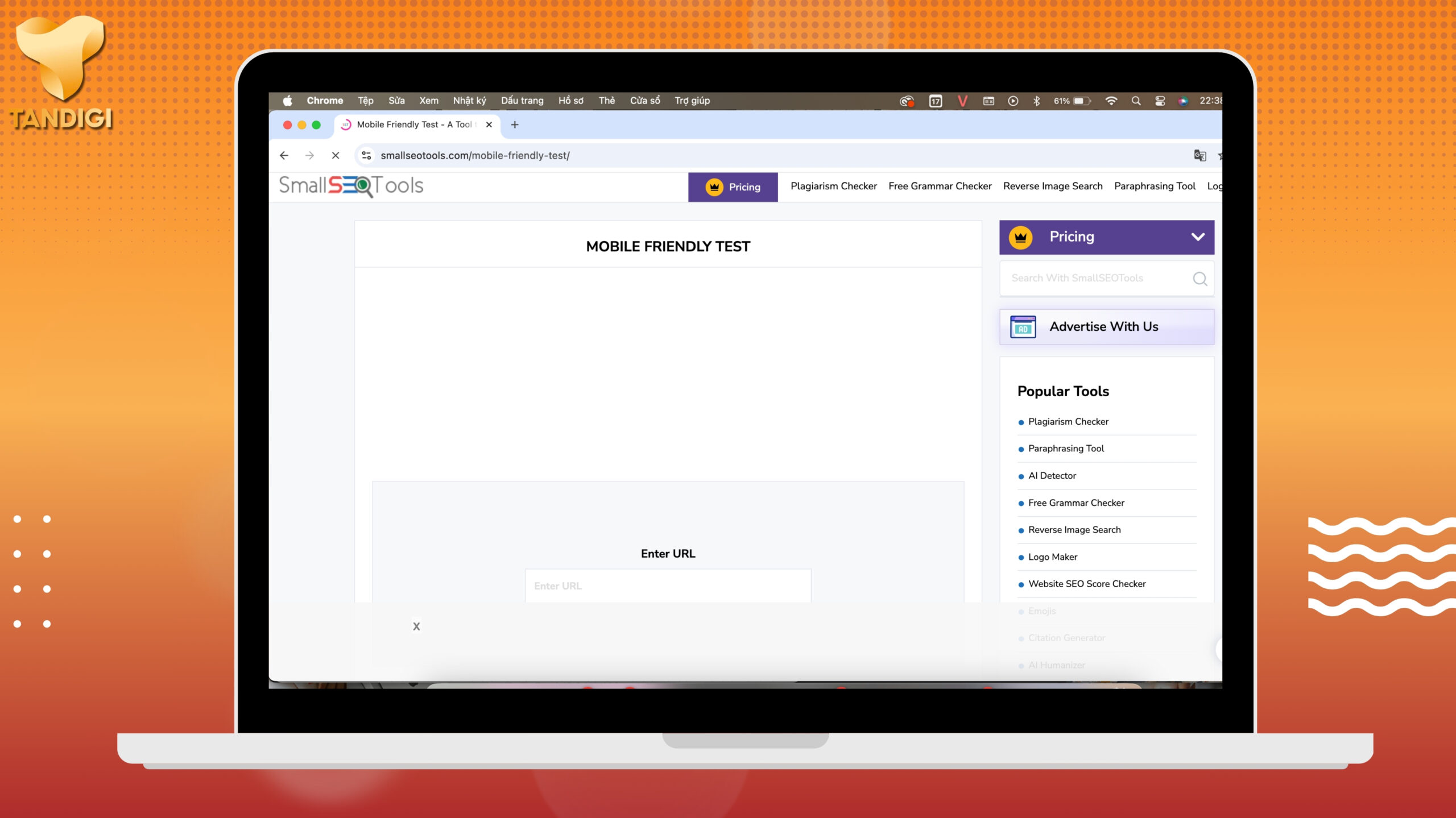Image resolution: width=1456 pixels, height=818 pixels.
Task: Open the Tệp menu
Action: tap(365, 101)
